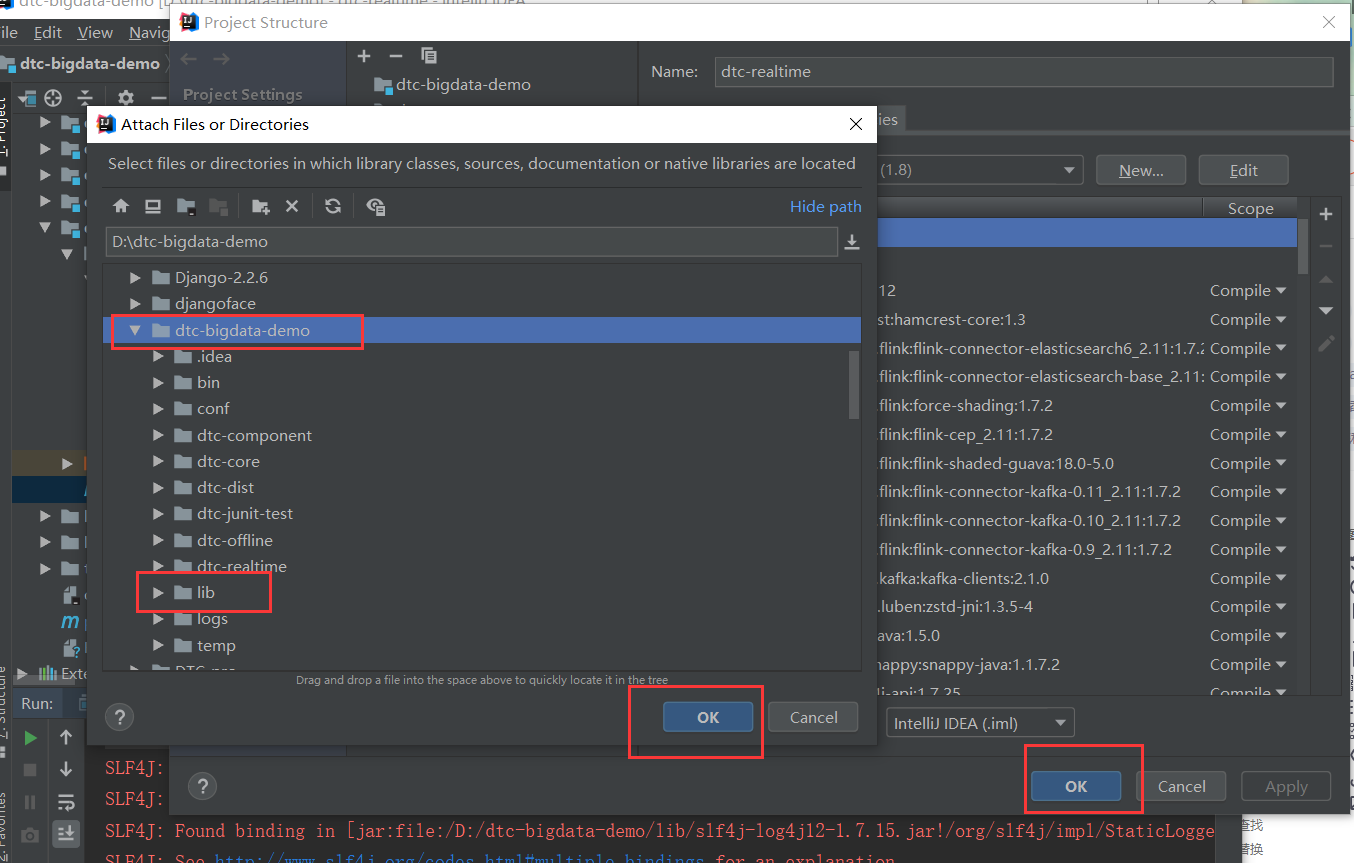The width and height of the screenshot is (1354, 863).
Task: Expand the lib folder
Action: pos(158,591)
